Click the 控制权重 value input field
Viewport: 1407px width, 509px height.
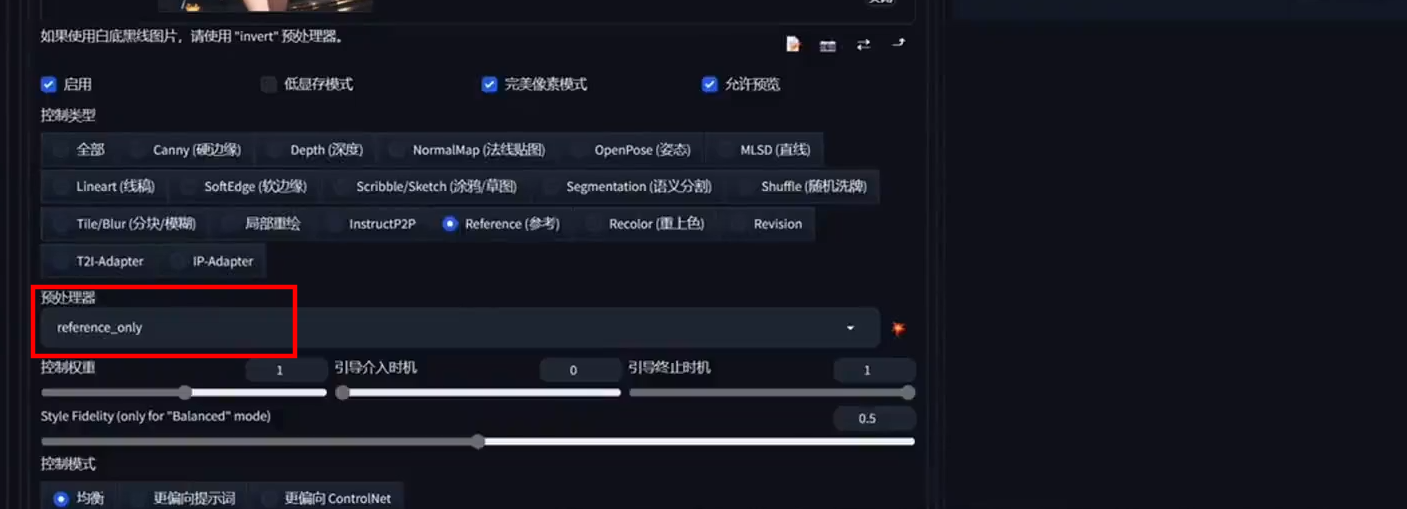click(280, 370)
